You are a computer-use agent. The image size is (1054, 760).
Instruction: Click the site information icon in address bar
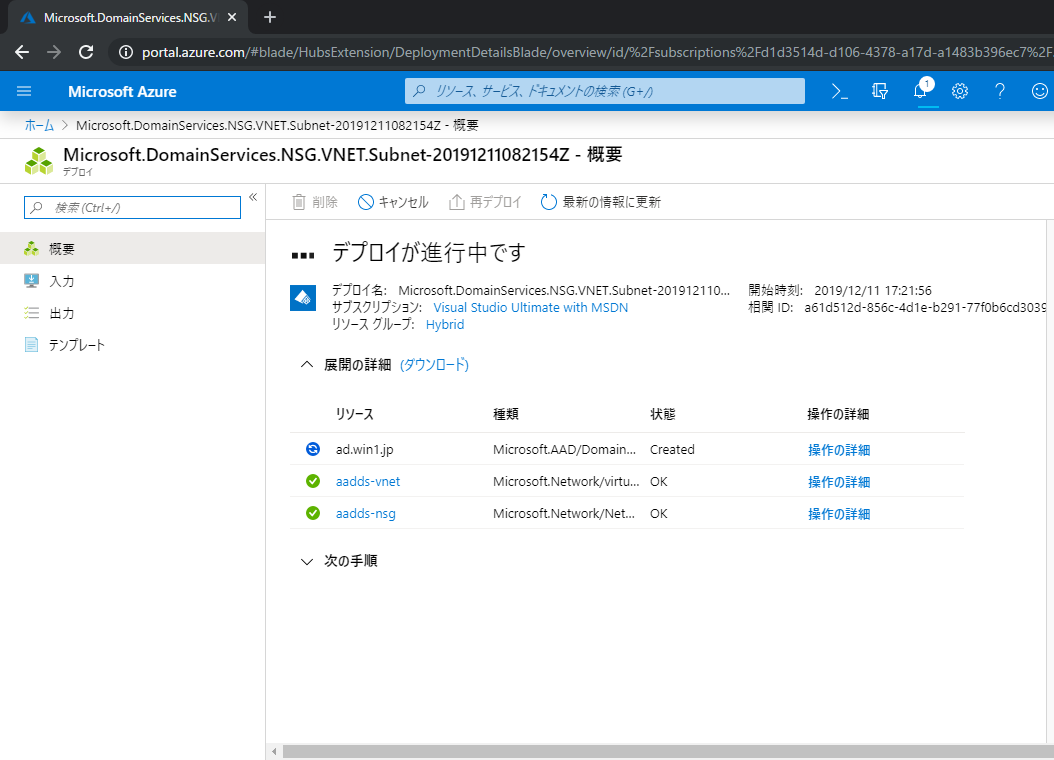click(x=126, y=52)
